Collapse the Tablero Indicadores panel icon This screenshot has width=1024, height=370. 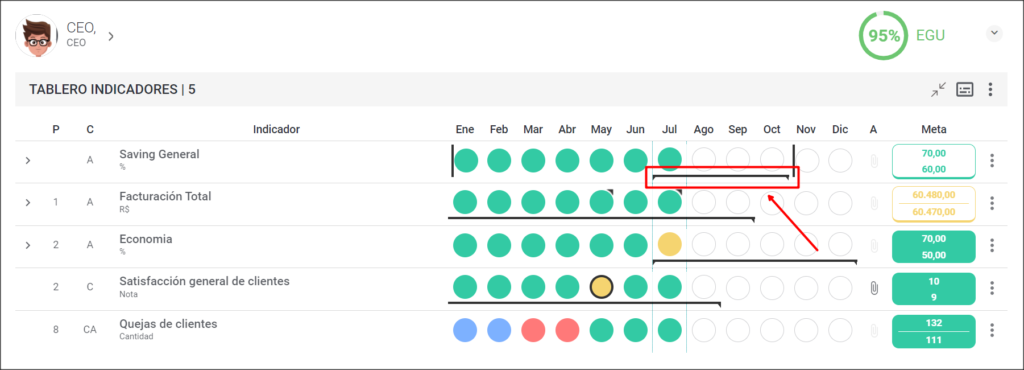coord(938,90)
